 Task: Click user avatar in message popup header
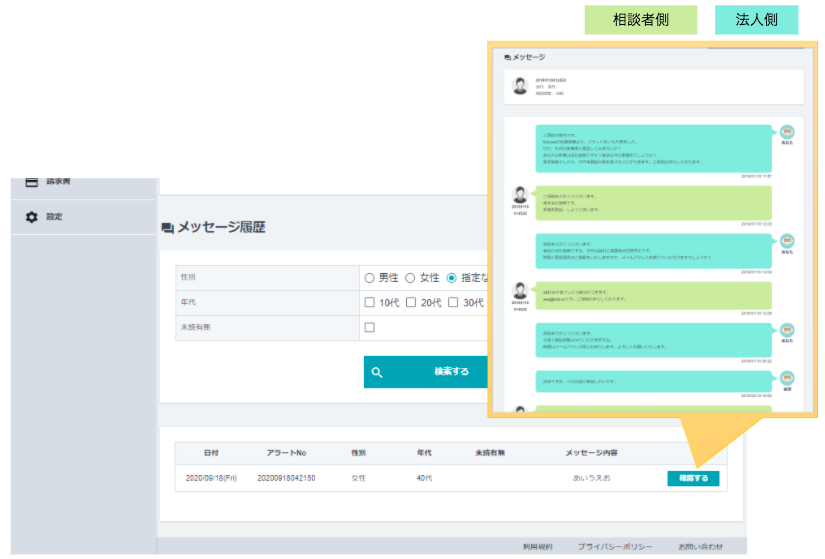tap(520, 86)
